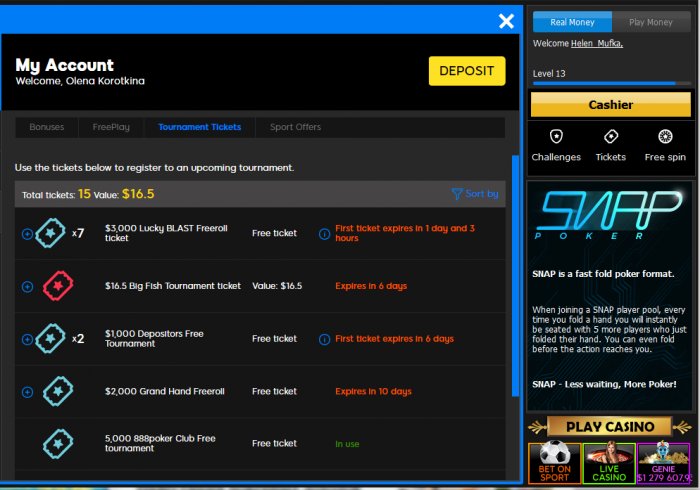Open the Bonuses tab
This screenshot has width=700, height=490.
coord(46,127)
